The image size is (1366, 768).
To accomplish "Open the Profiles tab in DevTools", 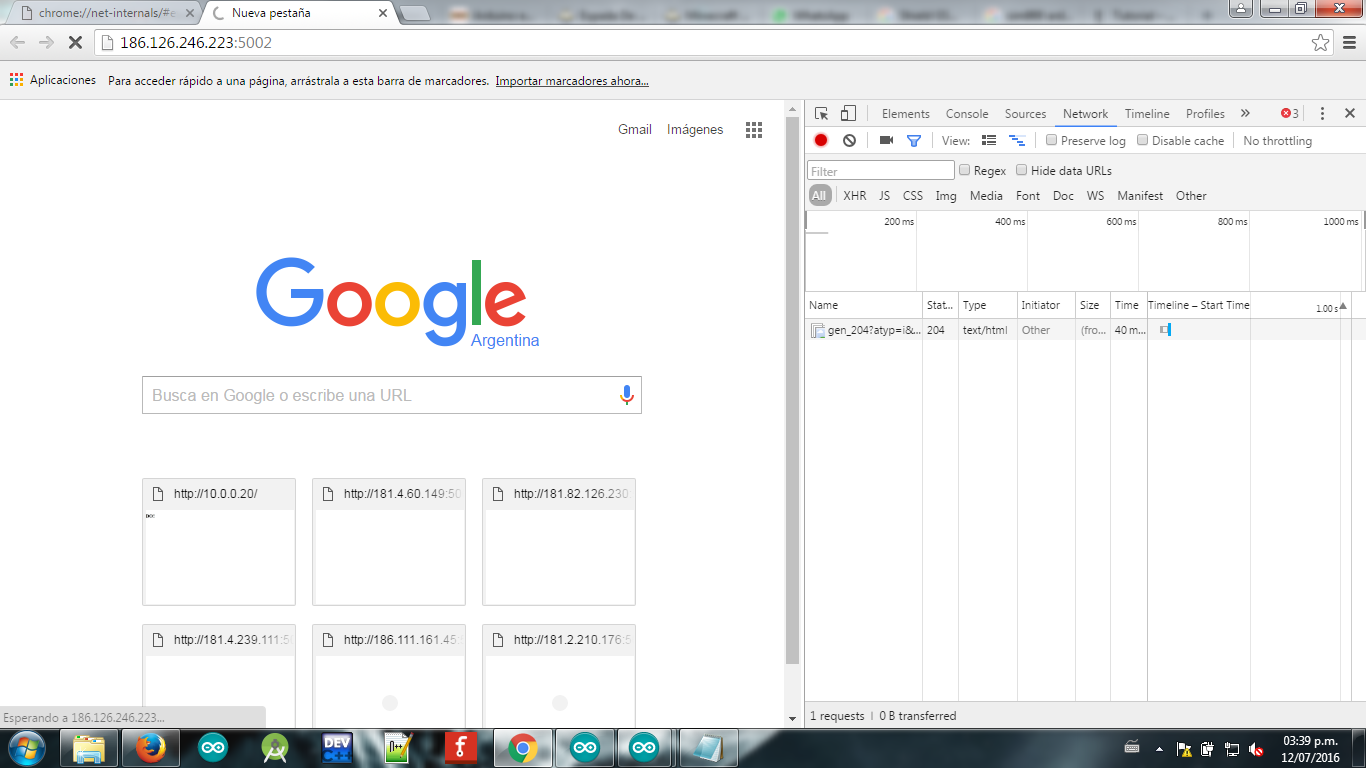I will (1205, 114).
